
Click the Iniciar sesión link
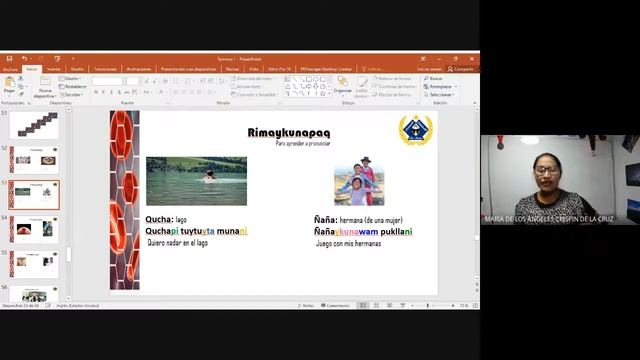(x=429, y=69)
